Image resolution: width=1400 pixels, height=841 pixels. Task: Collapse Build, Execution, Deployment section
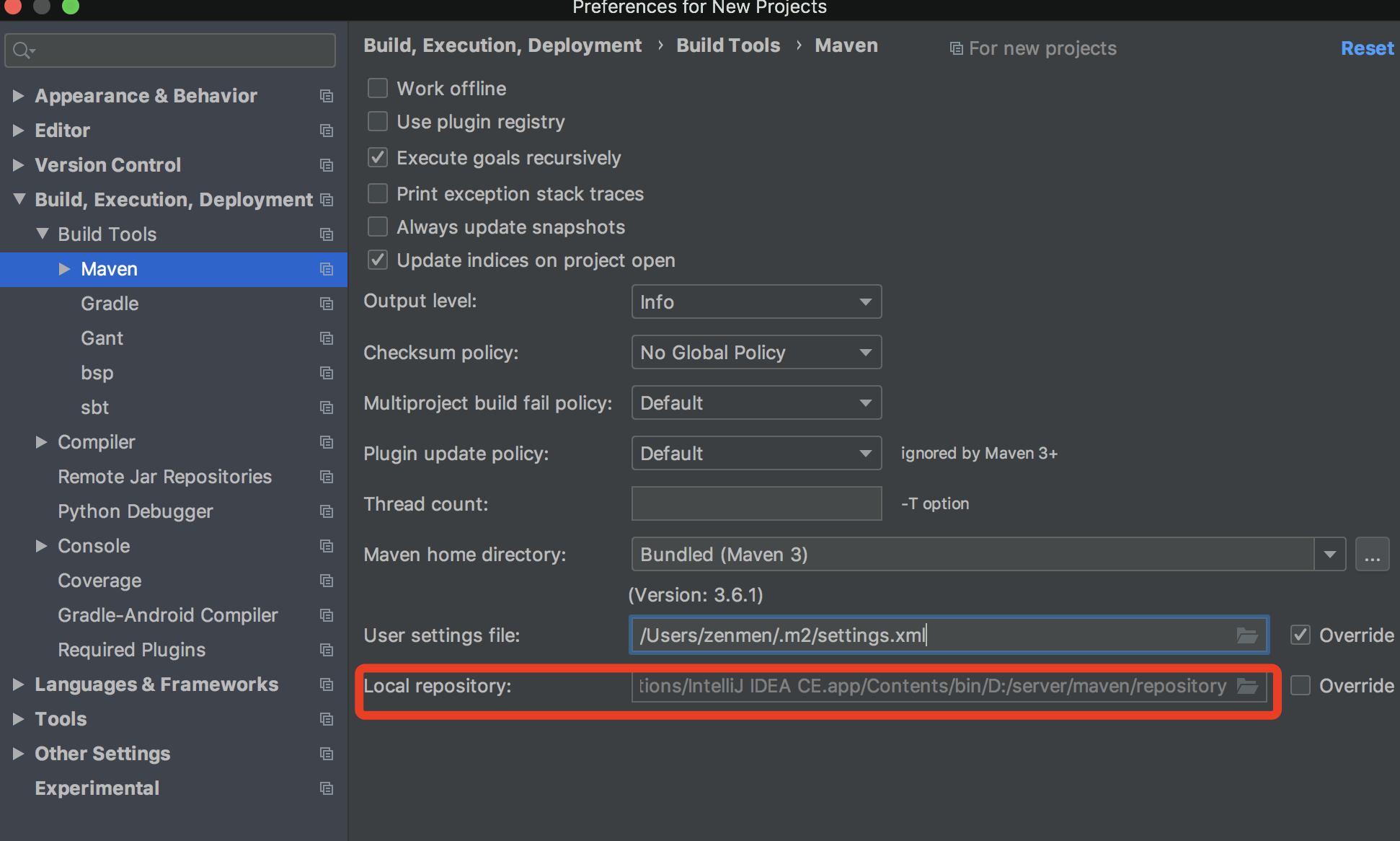(19, 199)
